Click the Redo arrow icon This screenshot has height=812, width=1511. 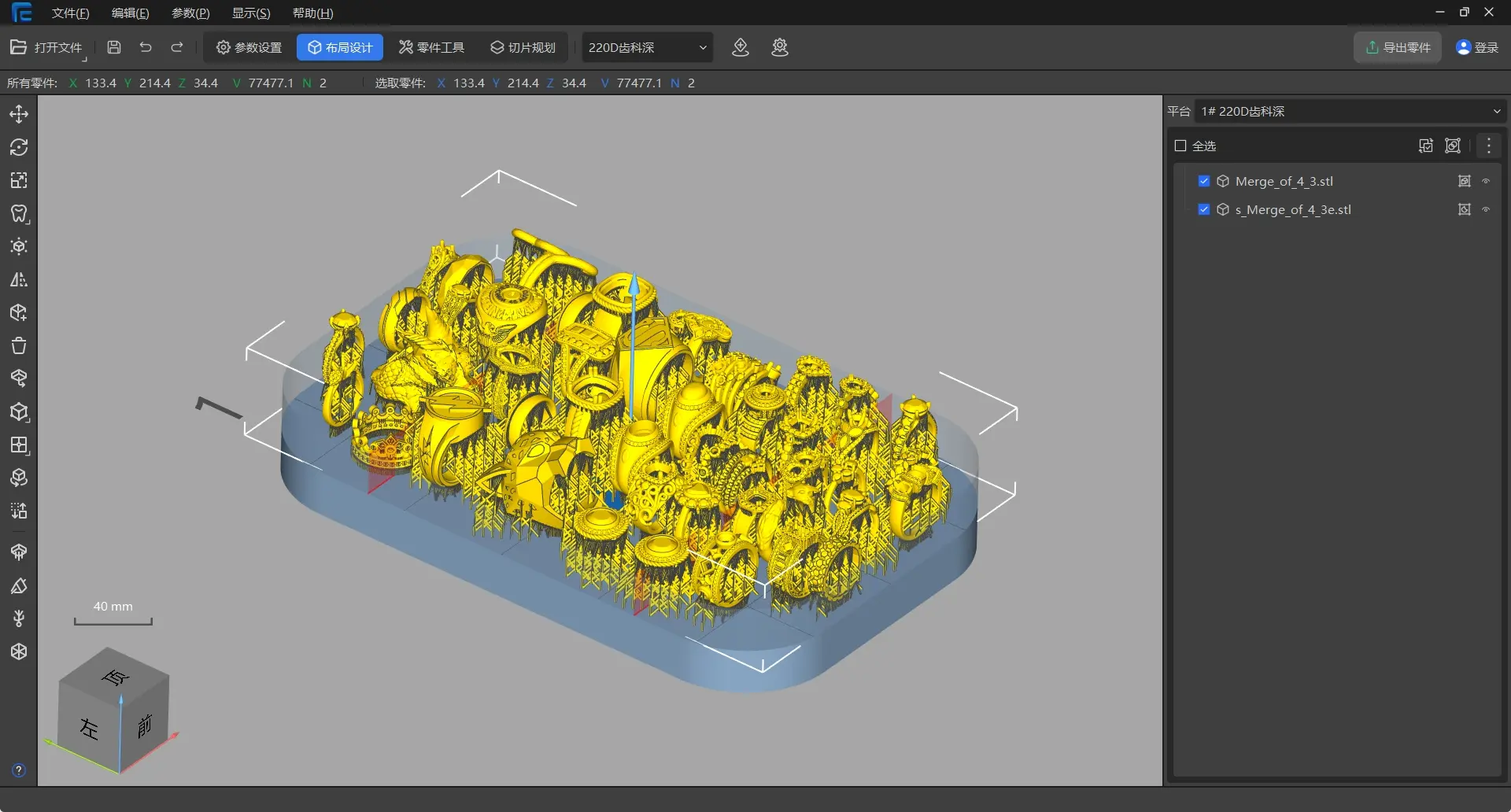(x=177, y=47)
